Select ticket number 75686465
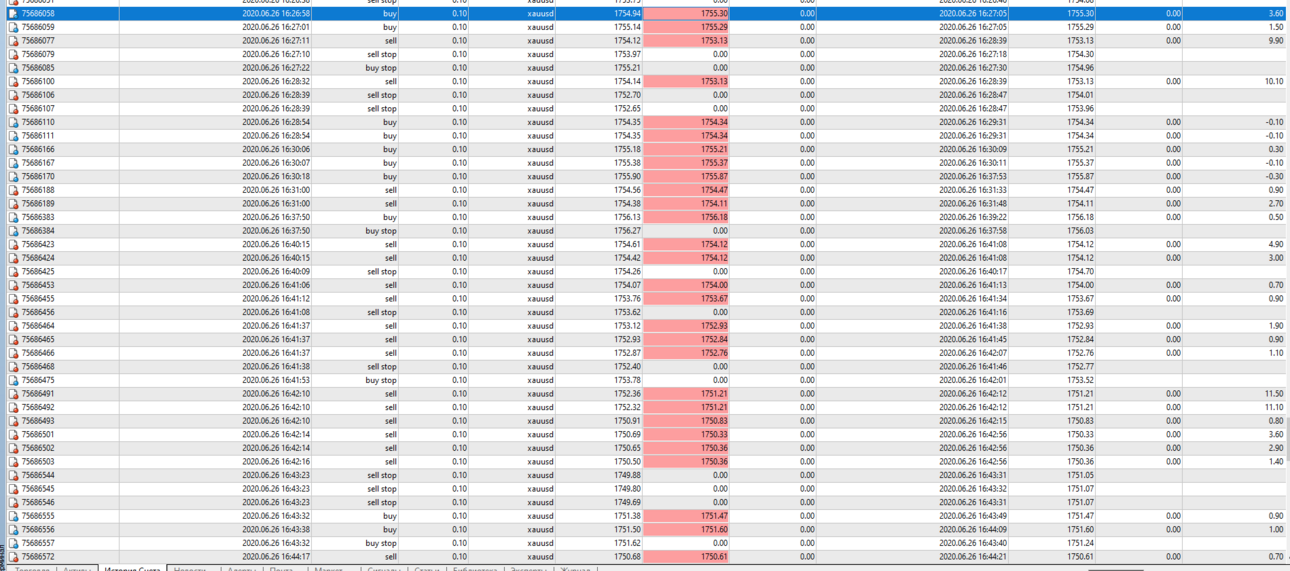The image size is (1290, 571). pos(38,339)
